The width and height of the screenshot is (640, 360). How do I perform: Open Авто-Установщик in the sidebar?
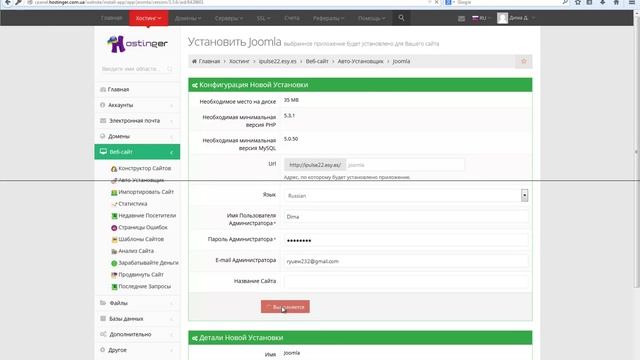141,180
